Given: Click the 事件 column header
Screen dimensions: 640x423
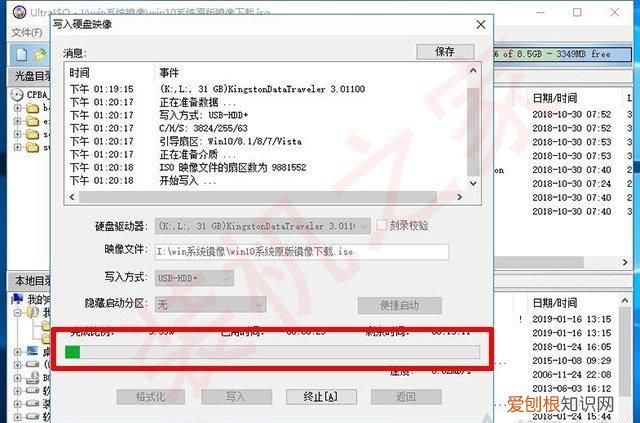Looking at the screenshot, I should 169,73.
